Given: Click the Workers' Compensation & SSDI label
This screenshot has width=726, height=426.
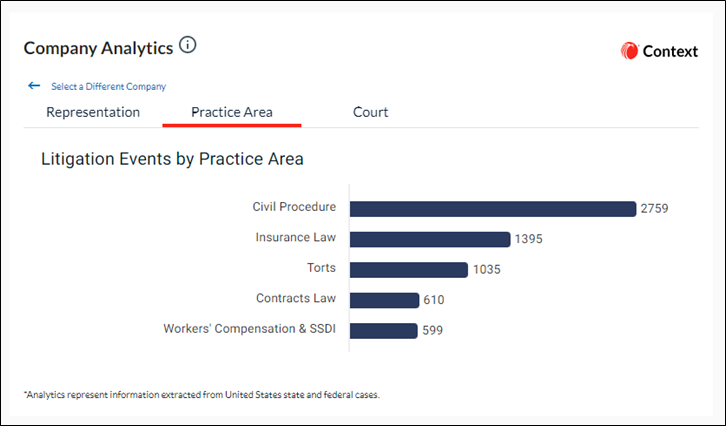Looking at the screenshot, I should tap(250, 329).
